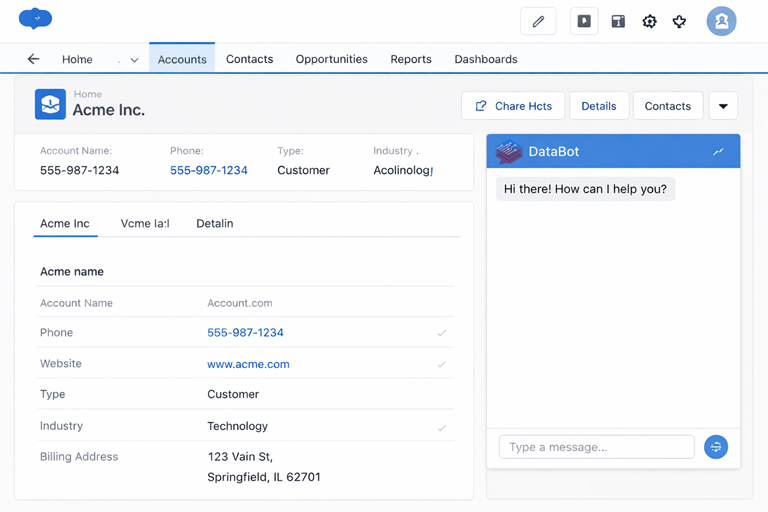This screenshot has width=768, height=512.
Task: Expand the Home tab dropdown chevron
Action: tap(134, 60)
